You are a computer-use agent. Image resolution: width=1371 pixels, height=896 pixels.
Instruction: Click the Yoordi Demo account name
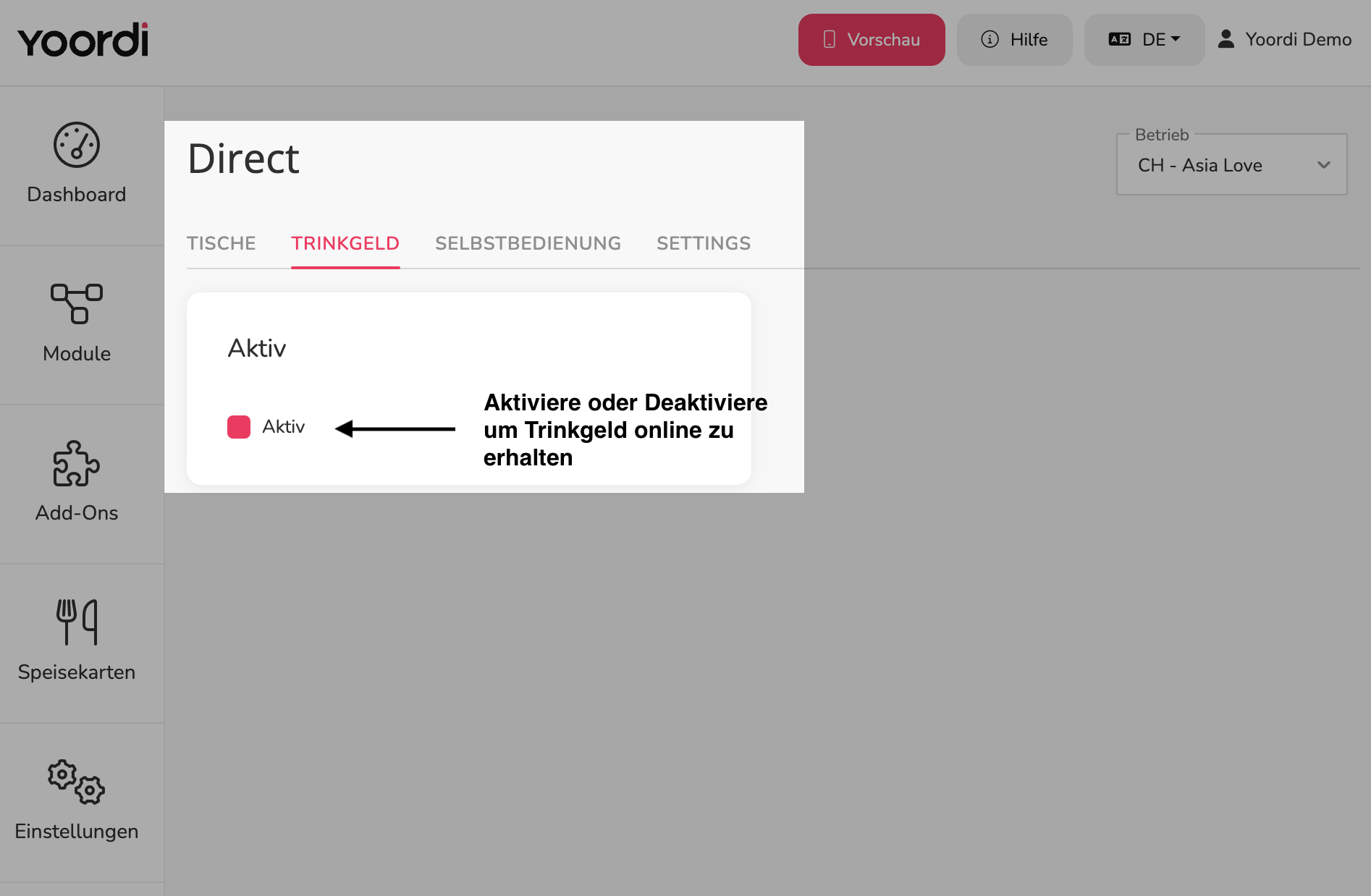[1298, 39]
